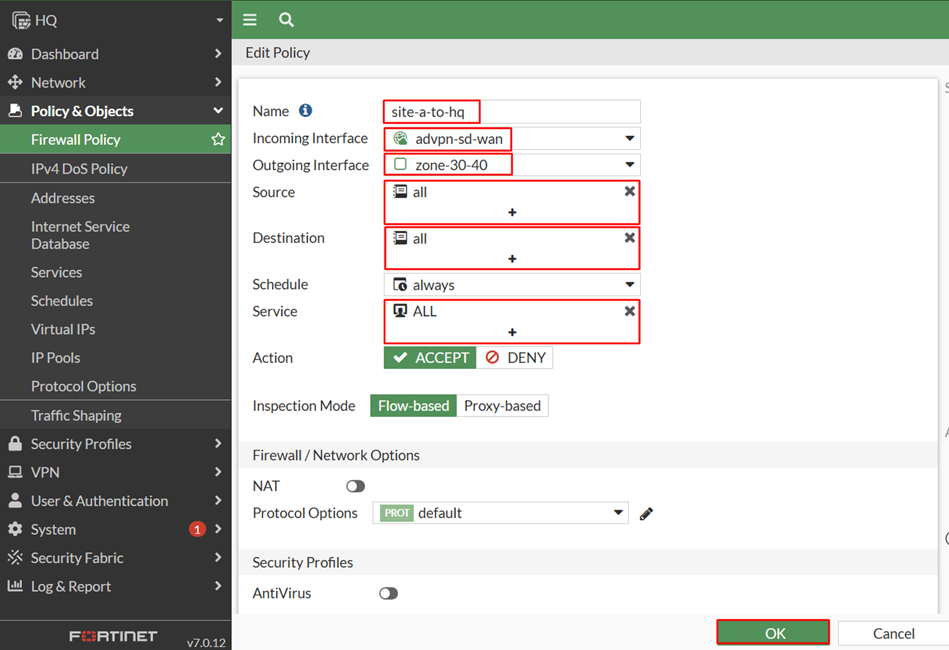Open the Protocol Options dropdown
The image size is (949, 650).
(618, 513)
